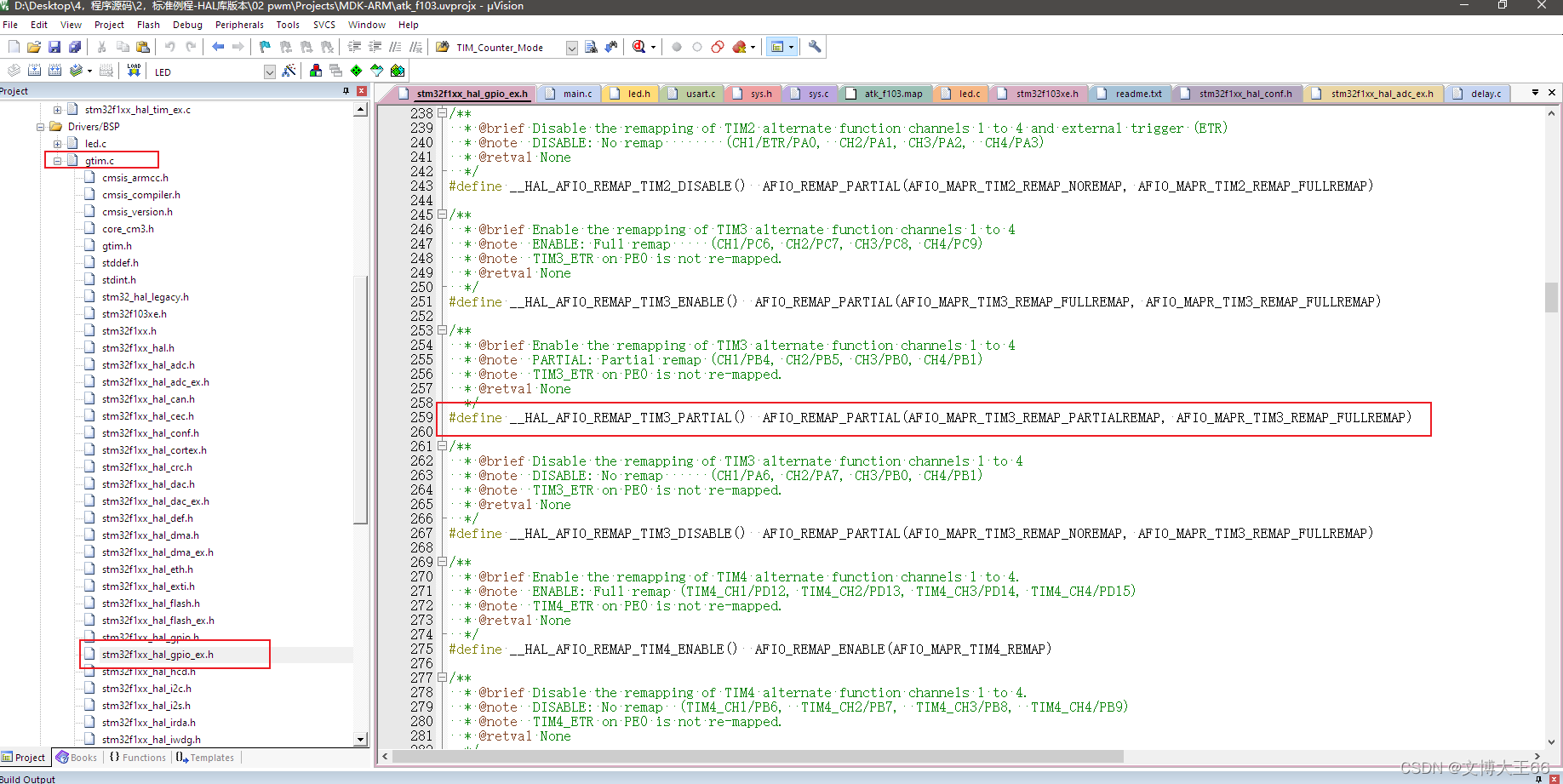Switch to the Books panel tab
Screen dimensions: 1563x784
pyautogui.click(x=77, y=758)
